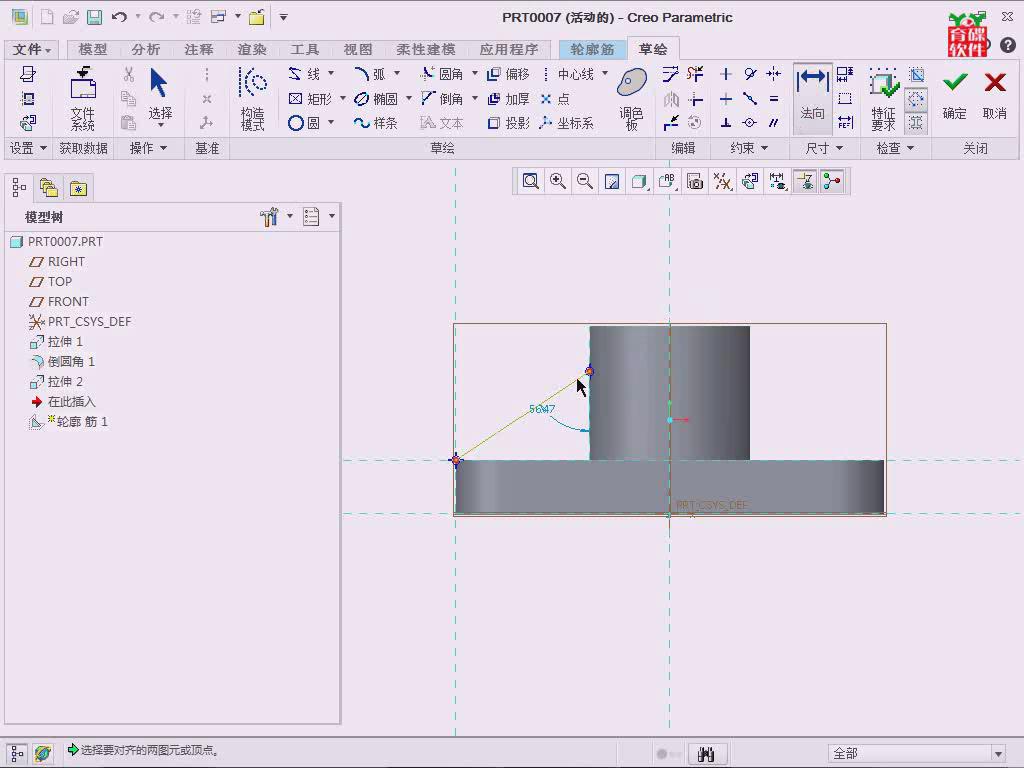The height and width of the screenshot is (768, 1024).
Task: Expand the 中心线 dropdown arrow
Action: [x=605, y=73]
